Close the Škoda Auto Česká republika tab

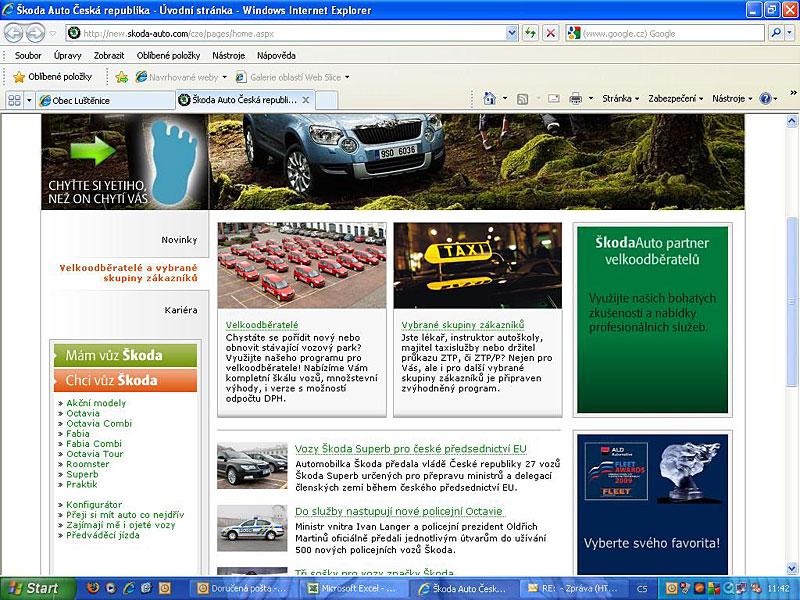pyautogui.click(x=306, y=100)
